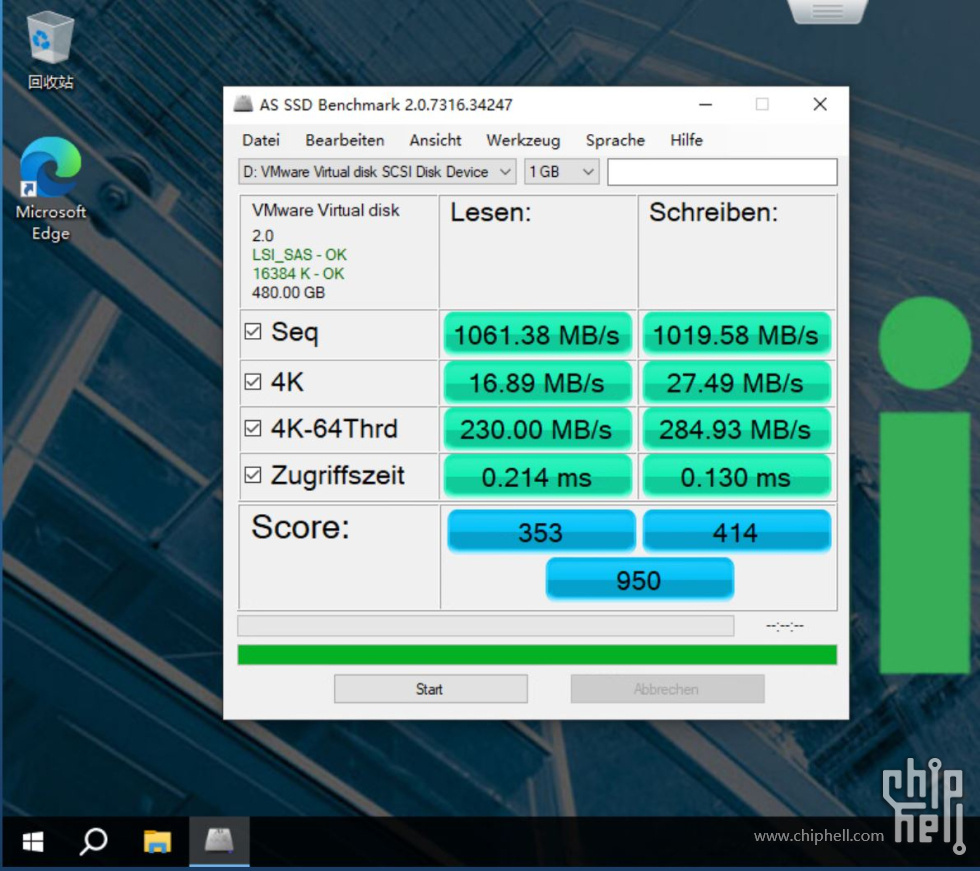Click the Schreiben column header
980x871 pixels.
coord(713,212)
